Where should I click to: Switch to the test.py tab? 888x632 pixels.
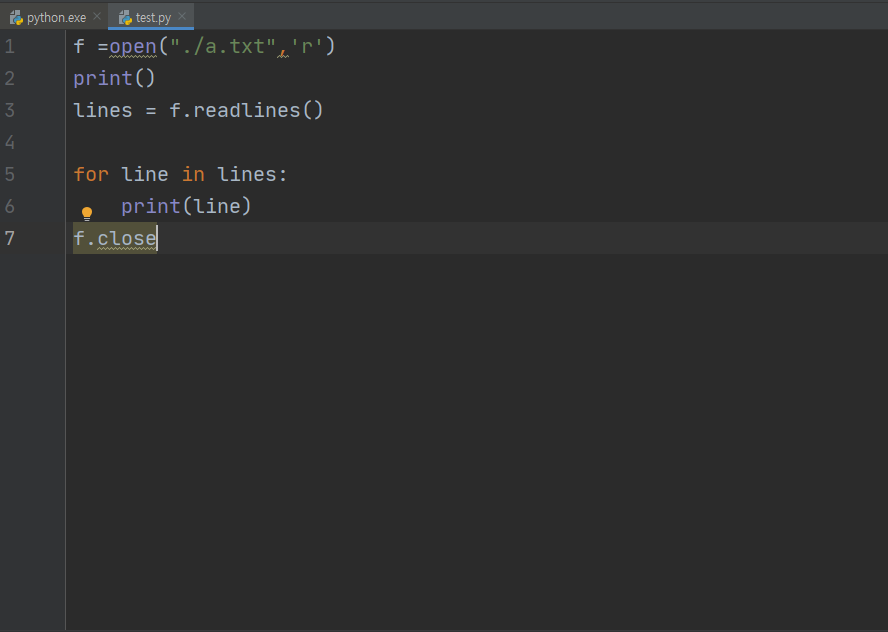(151, 17)
